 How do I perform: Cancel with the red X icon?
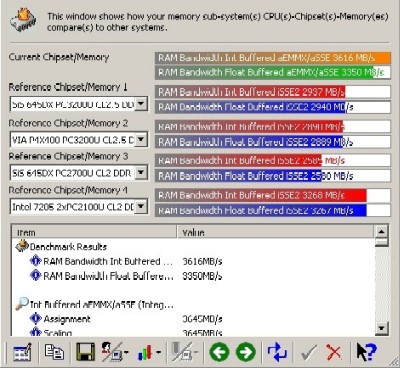334,353
